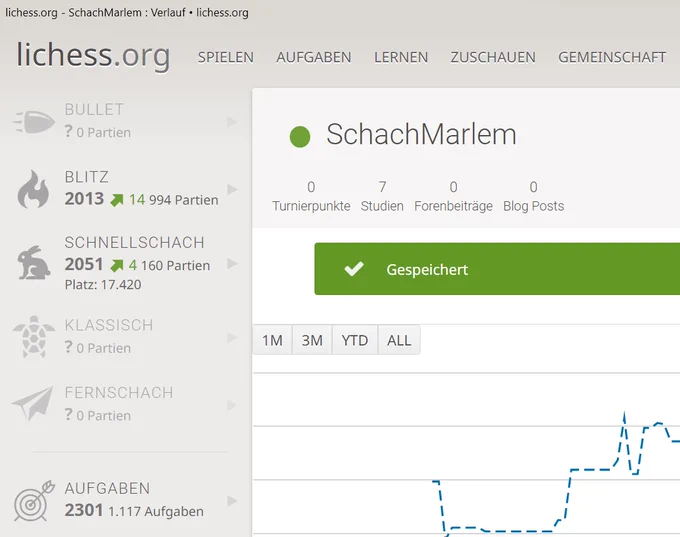Open the ZUSCHAUEN menu
680x537 pixels.
click(493, 57)
